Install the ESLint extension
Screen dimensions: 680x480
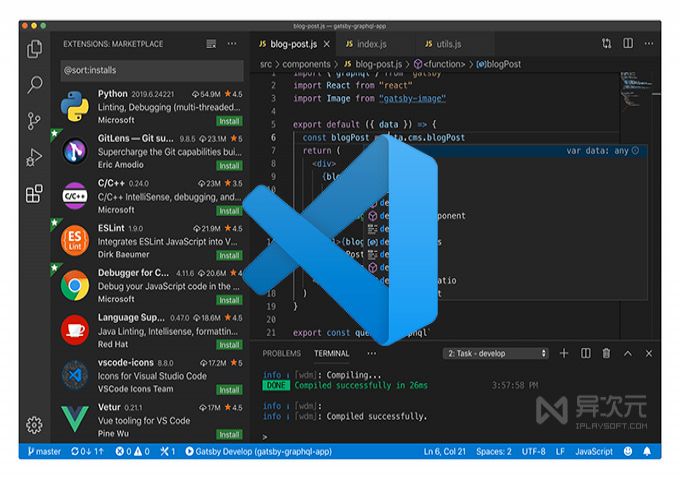coord(229,255)
